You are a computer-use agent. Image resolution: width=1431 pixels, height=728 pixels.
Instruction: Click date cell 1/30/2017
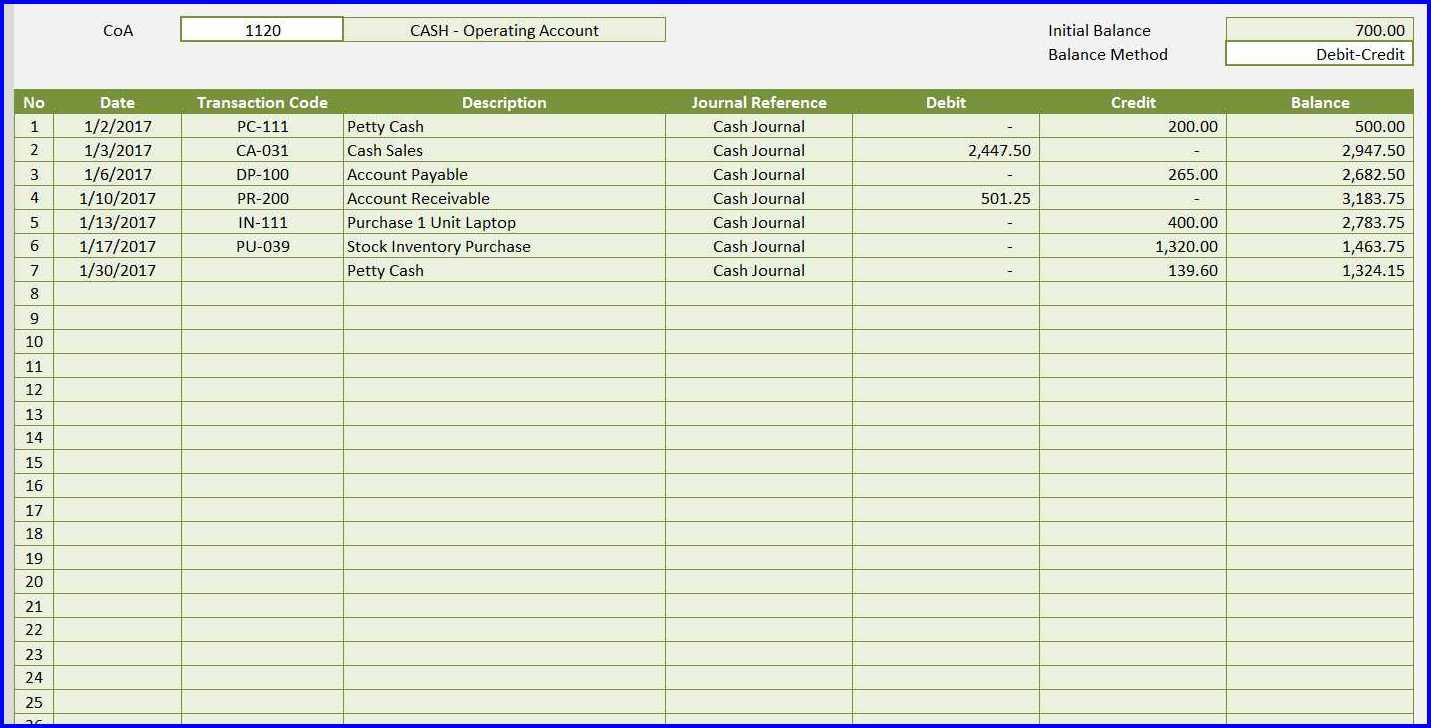pyautogui.click(x=117, y=270)
